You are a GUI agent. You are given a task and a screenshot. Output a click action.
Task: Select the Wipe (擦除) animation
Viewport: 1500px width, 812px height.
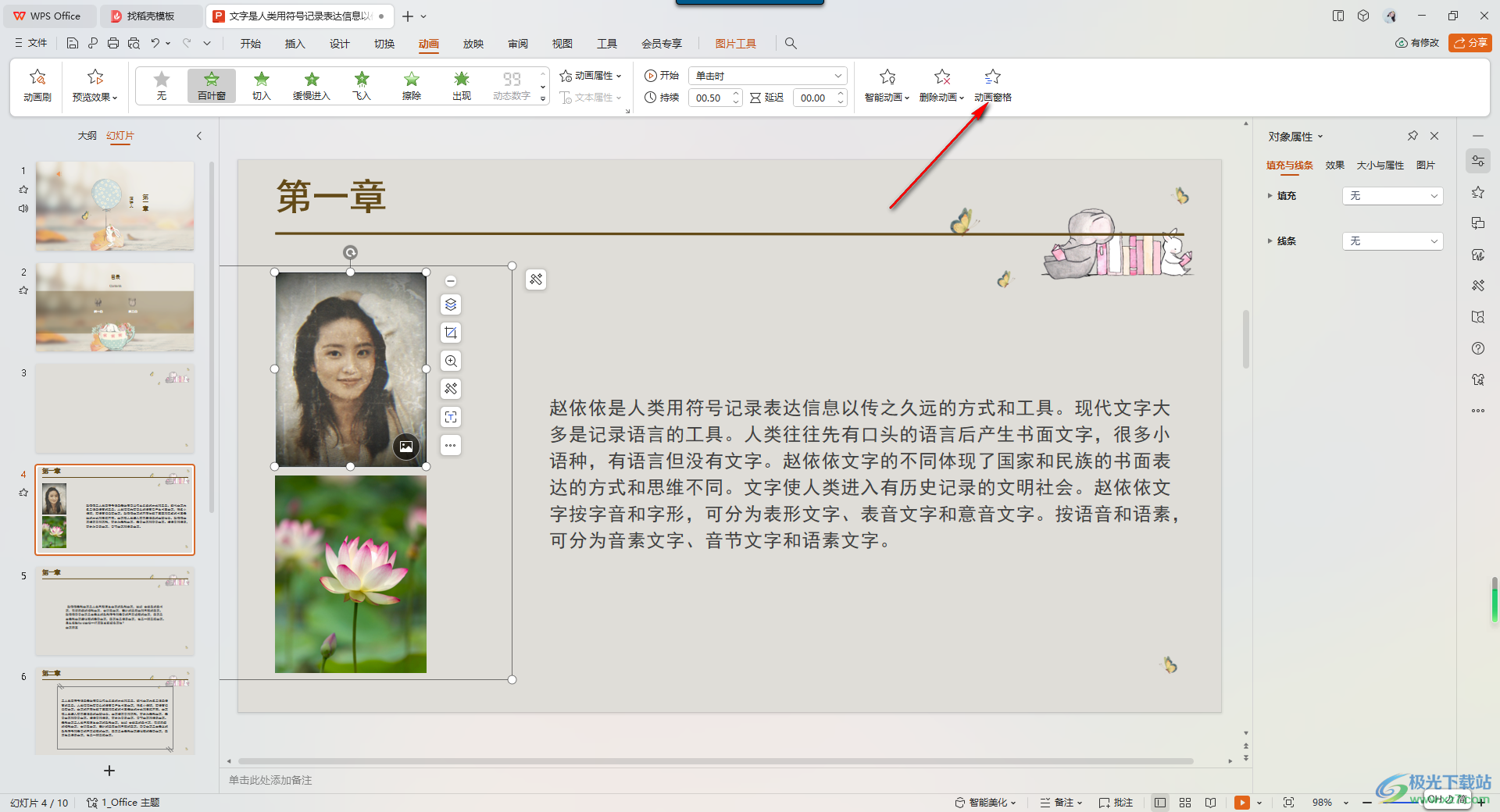[x=412, y=85]
